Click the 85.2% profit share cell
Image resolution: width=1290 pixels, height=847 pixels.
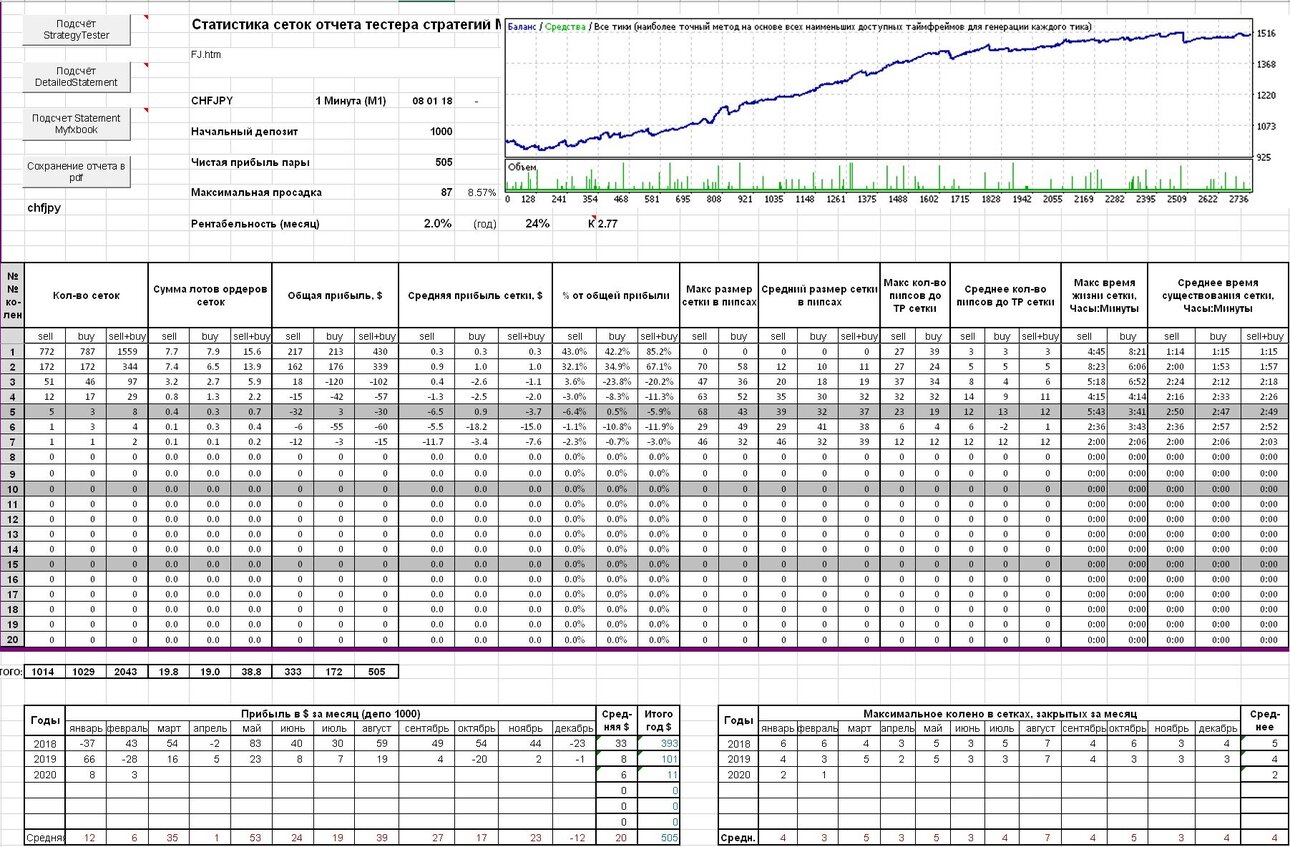(658, 352)
